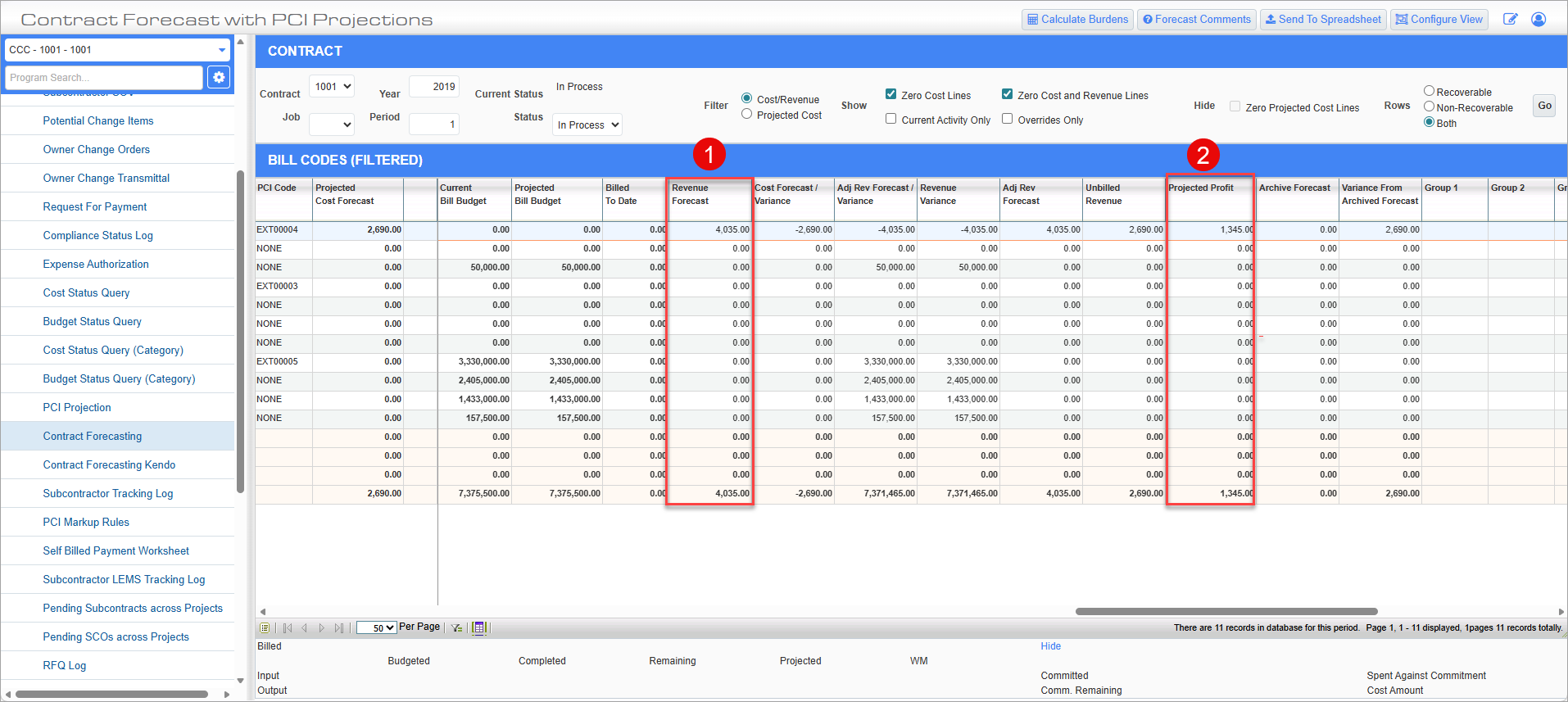Open RFQ Log in sidebar
Viewport: 1568px width, 702px height.
pyautogui.click(x=65, y=665)
